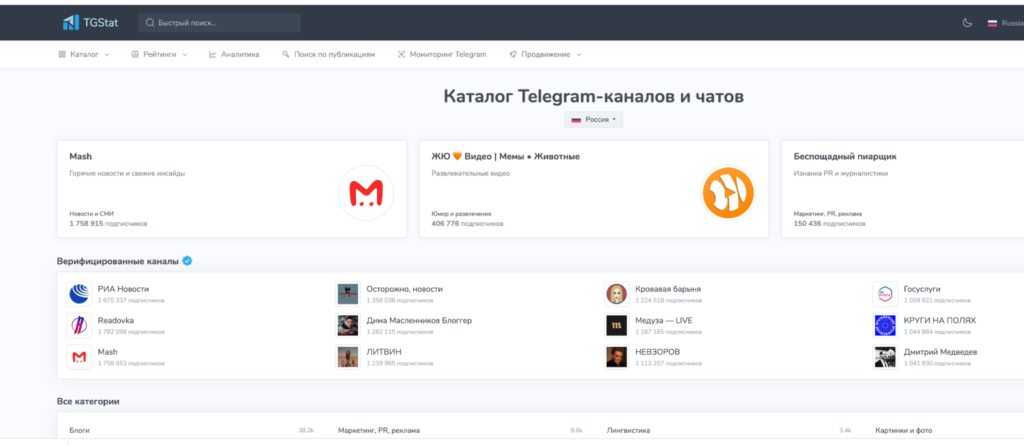Viewport: 1024px width, 446px height.
Task: Open the Беспощадный пиарщик card
Action: coord(903,189)
